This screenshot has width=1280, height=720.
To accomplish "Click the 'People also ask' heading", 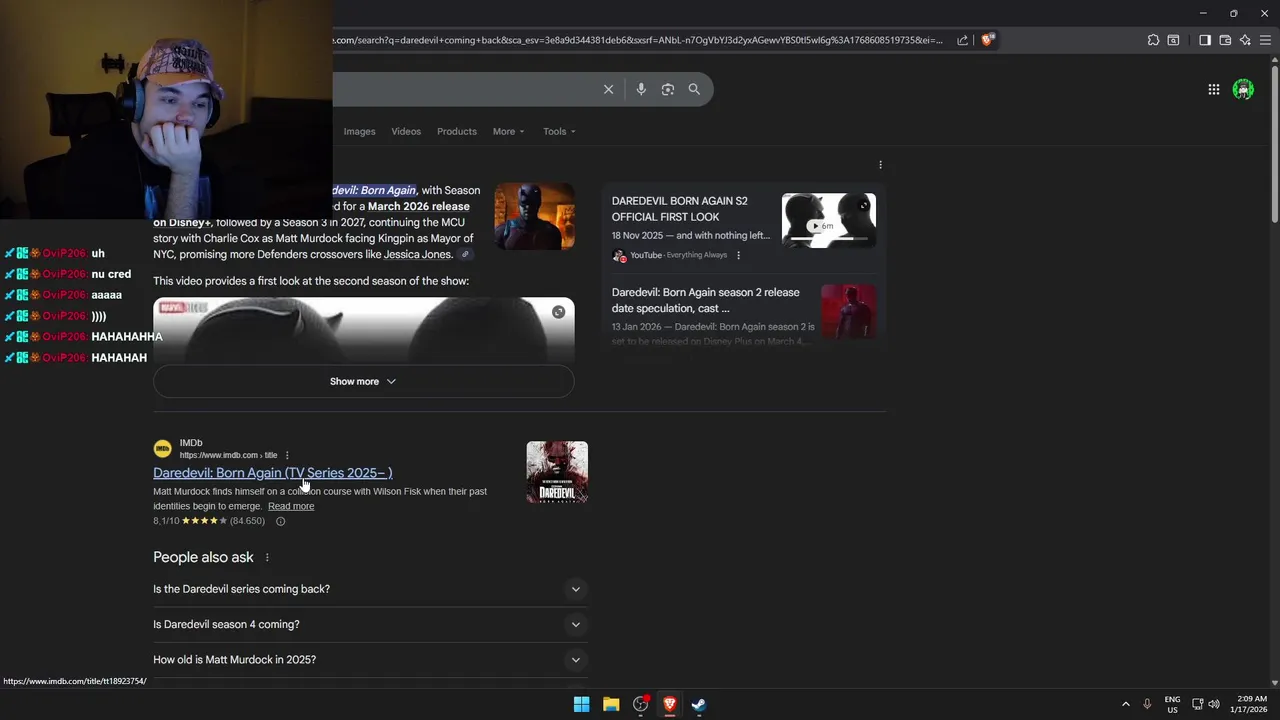I will (203, 557).
